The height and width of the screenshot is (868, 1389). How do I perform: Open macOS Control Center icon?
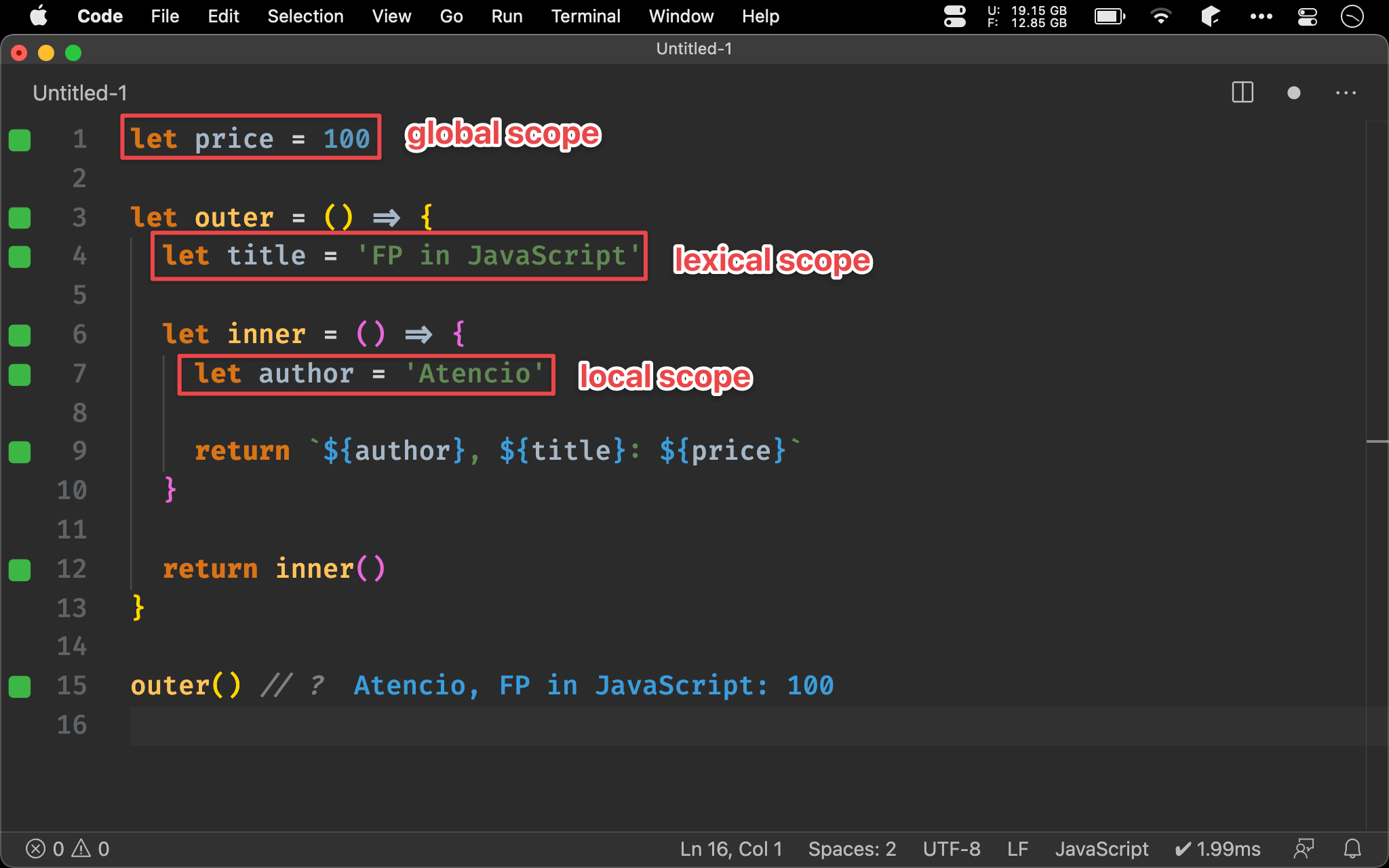(1307, 16)
